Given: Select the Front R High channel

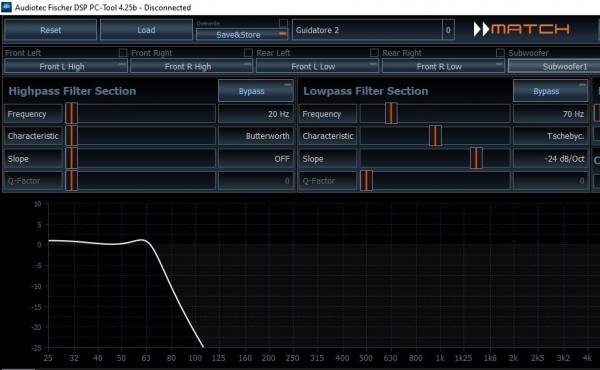Looking at the screenshot, I should coord(191,66).
